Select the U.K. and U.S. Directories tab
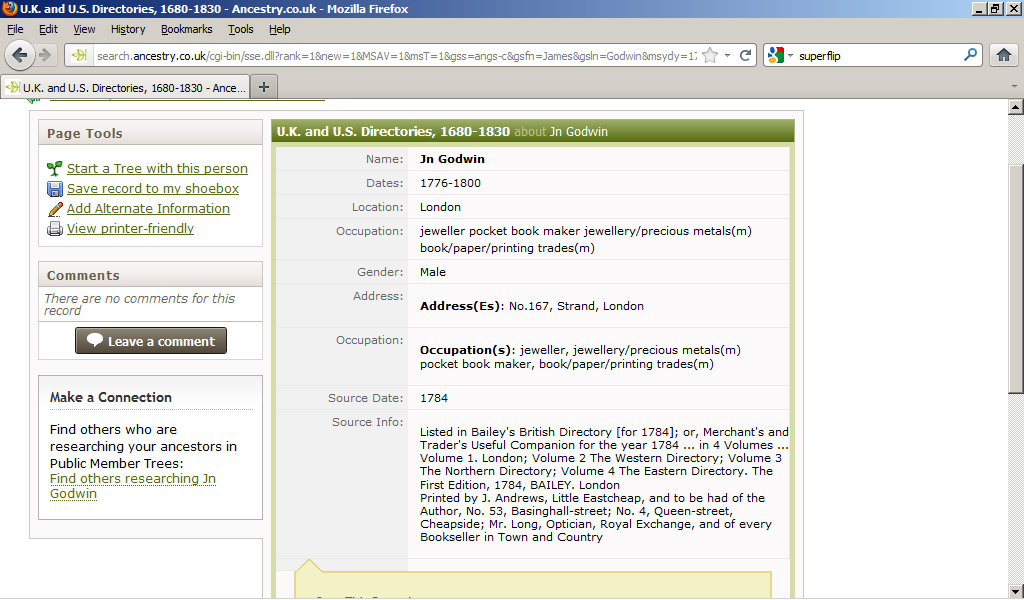This screenshot has height=600, width=1024. tap(126, 87)
